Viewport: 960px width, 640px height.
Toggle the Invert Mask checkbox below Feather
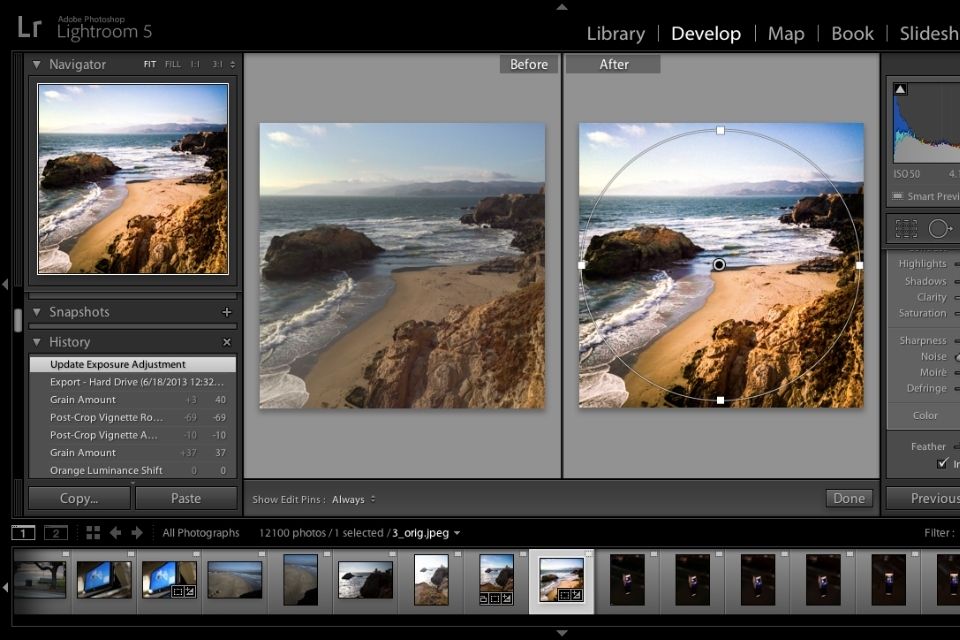pos(943,464)
